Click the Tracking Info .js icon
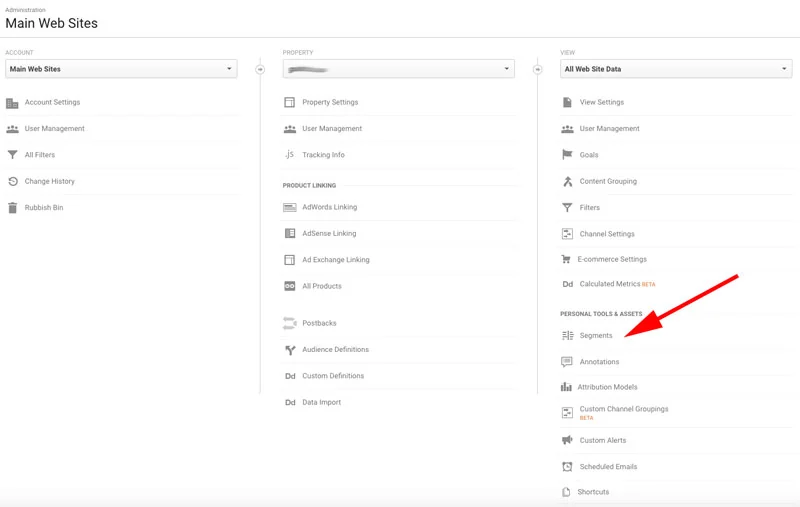Viewport: 800px width, 507px height. 289,154
